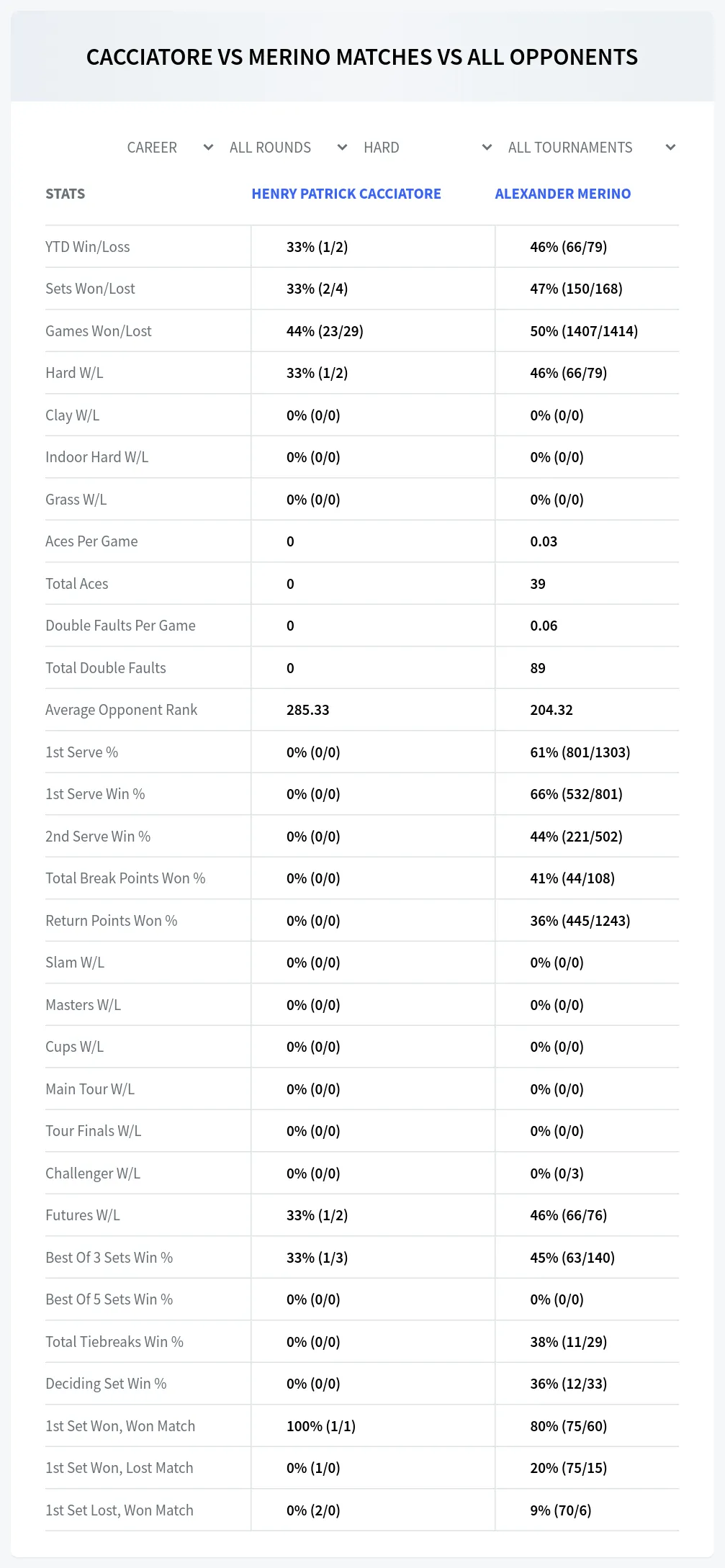Click Merino's Games Won/Lost value
The height and width of the screenshot is (1568, 725).
pyautogui.click(x=584, y=331)
